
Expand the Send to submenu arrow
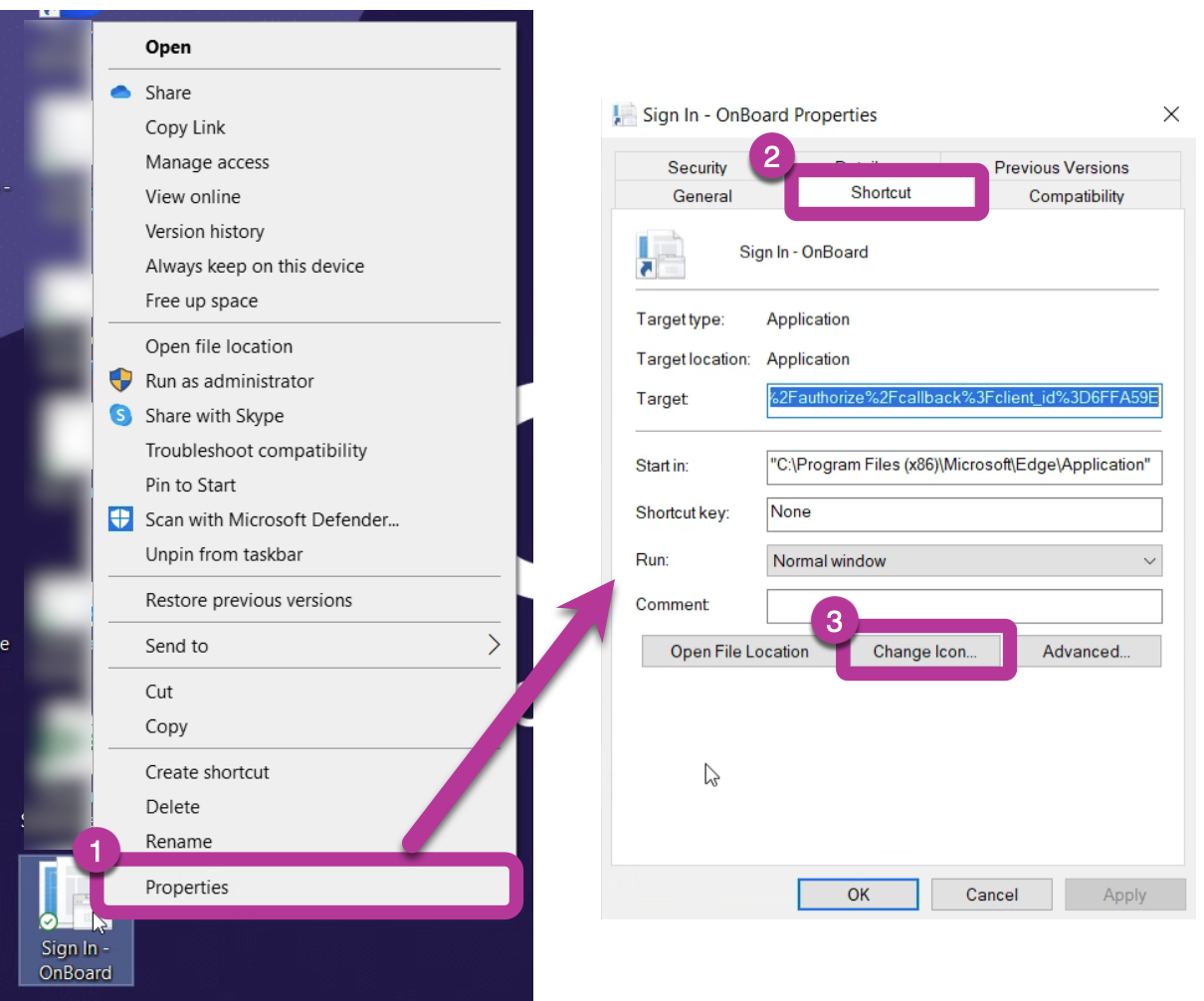tap(494, 646)
